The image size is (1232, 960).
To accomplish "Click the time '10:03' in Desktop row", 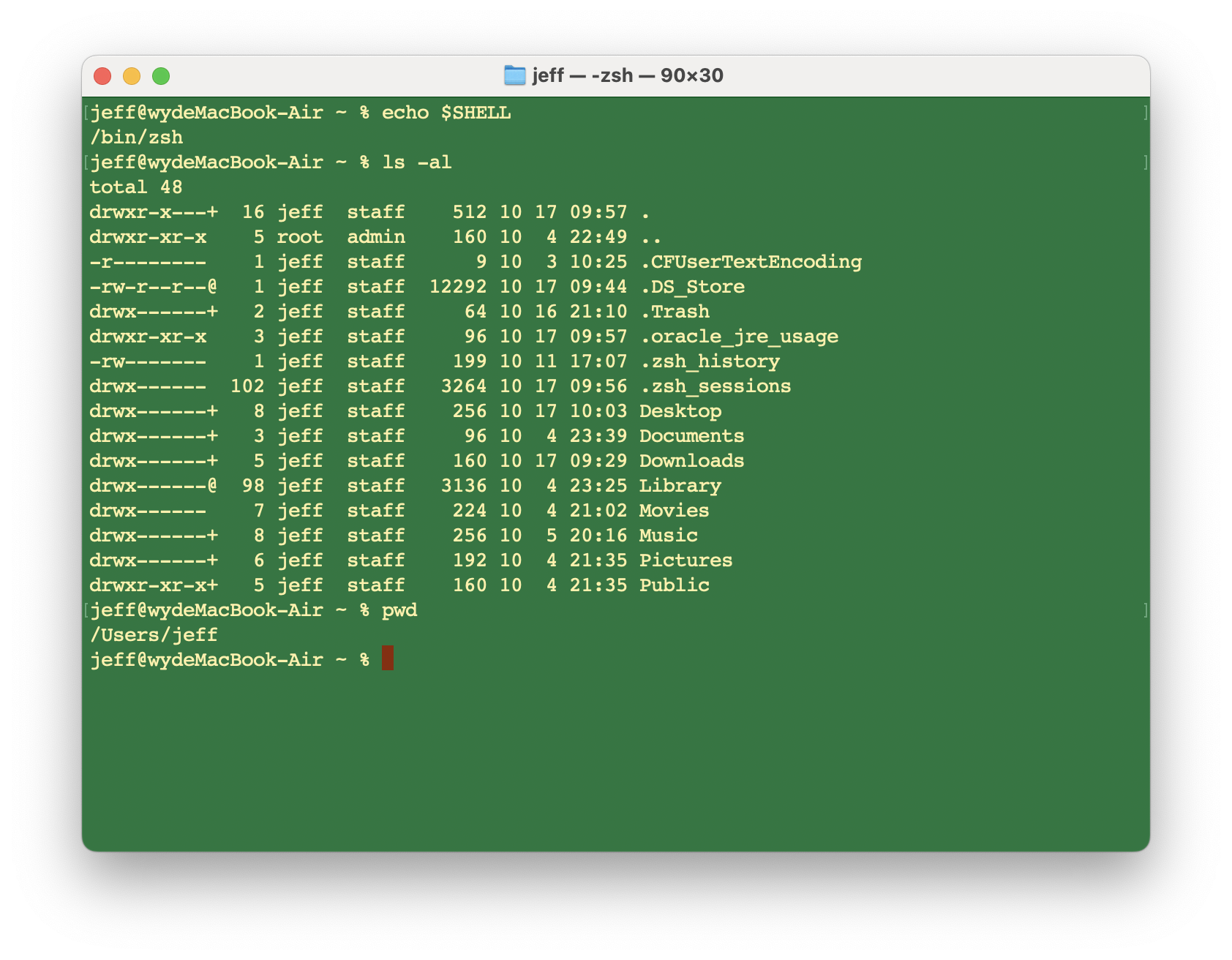I will tap(598, 411).
